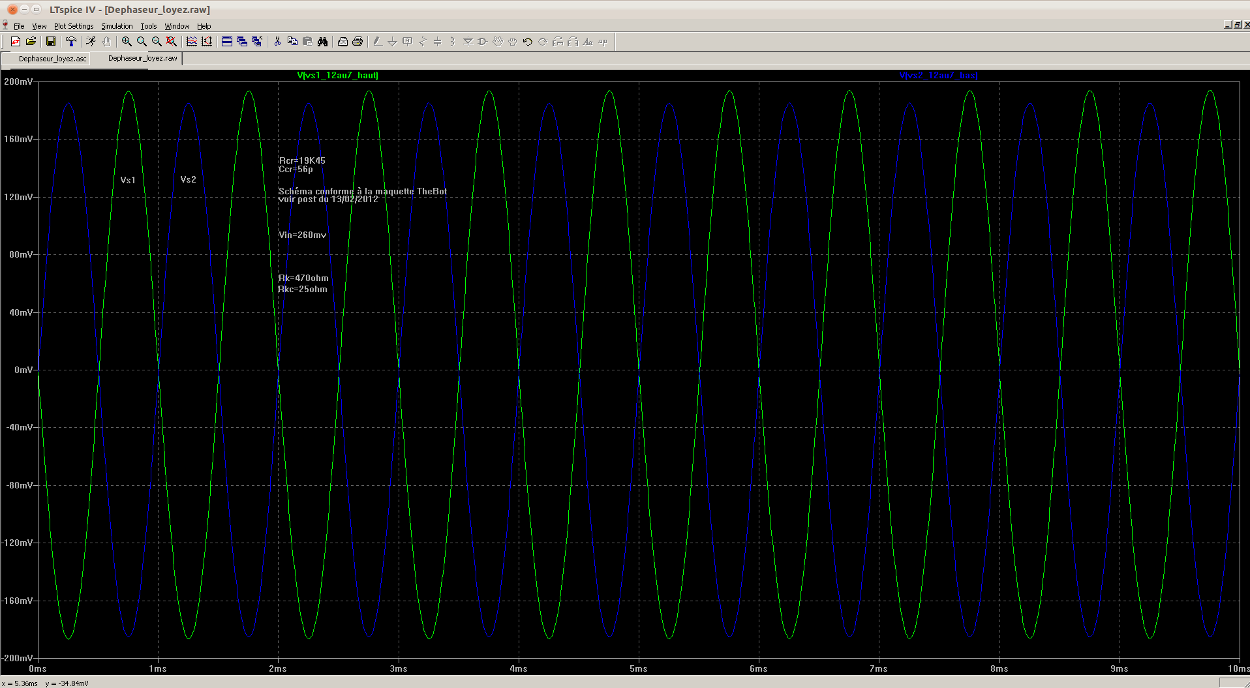This screenshot has height=688, width=1250.
Task: Click the SPICE directive .op icon
Action: 604,41
